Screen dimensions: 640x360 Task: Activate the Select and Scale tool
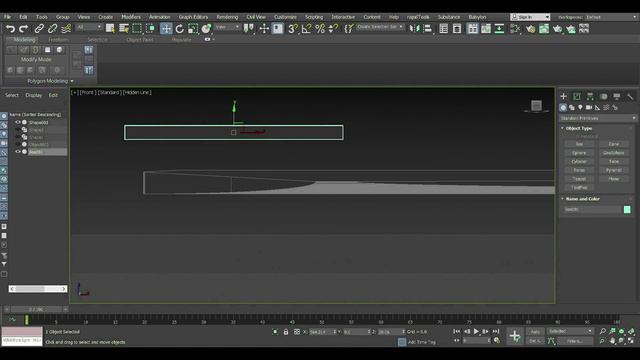[x=193, y=29]
